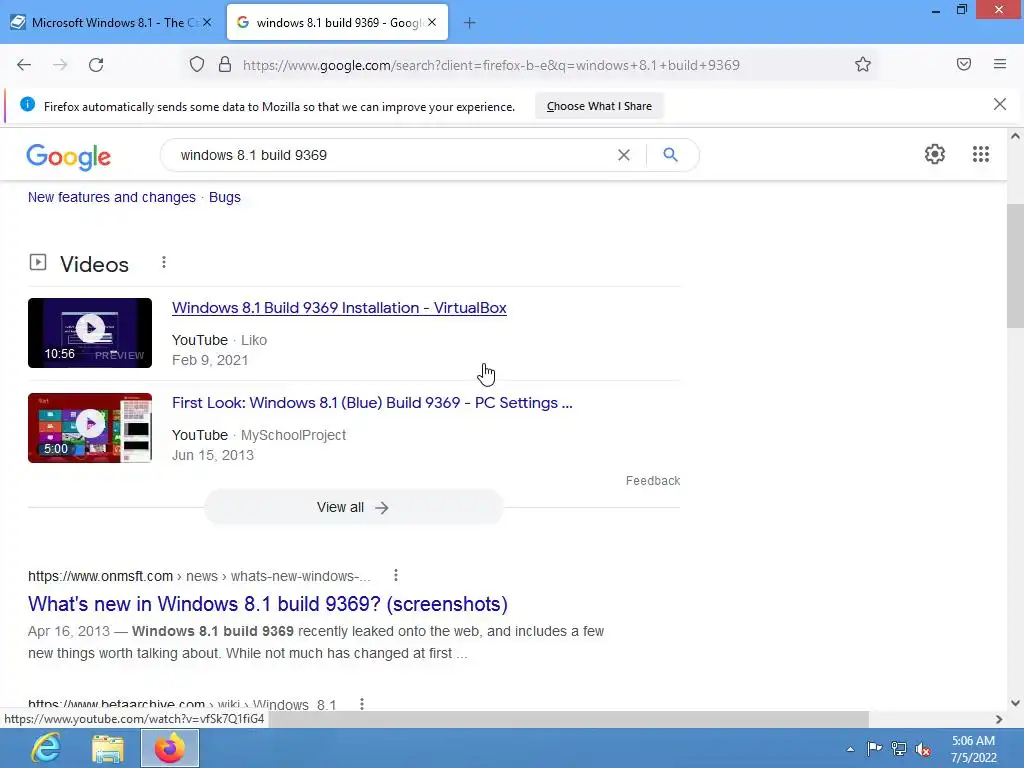Screen dimensions: 1024x768
Task: Click scroll down arrow of page
Action: 1015,703
